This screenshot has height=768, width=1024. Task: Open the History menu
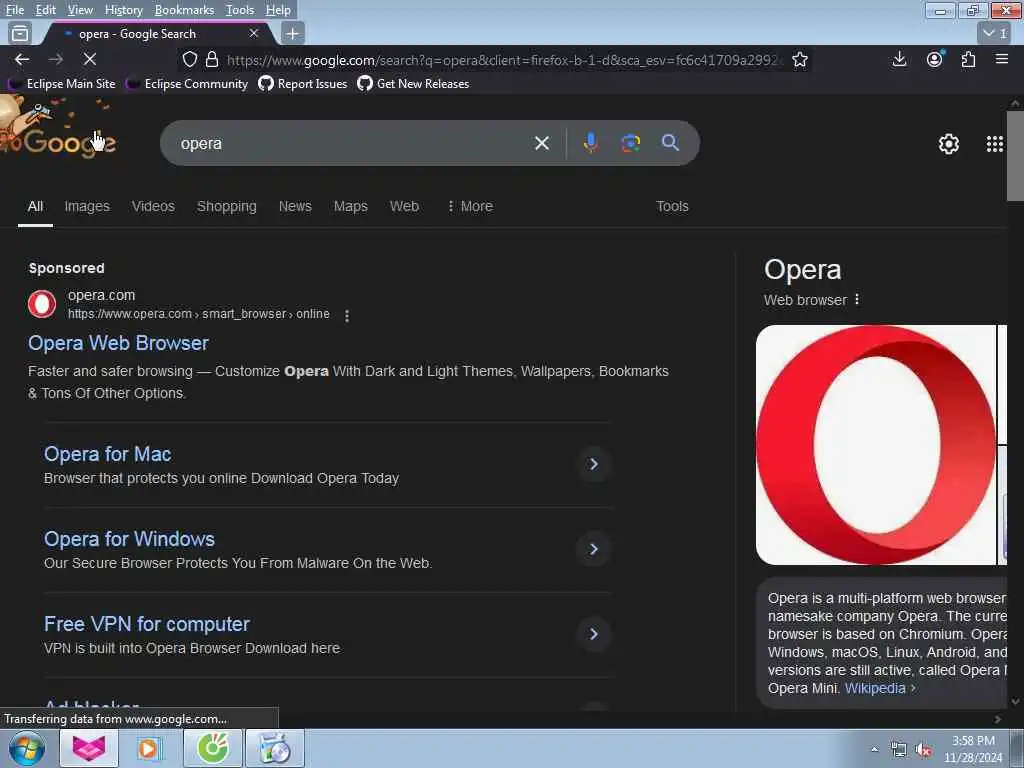click(x=123, y=10)
